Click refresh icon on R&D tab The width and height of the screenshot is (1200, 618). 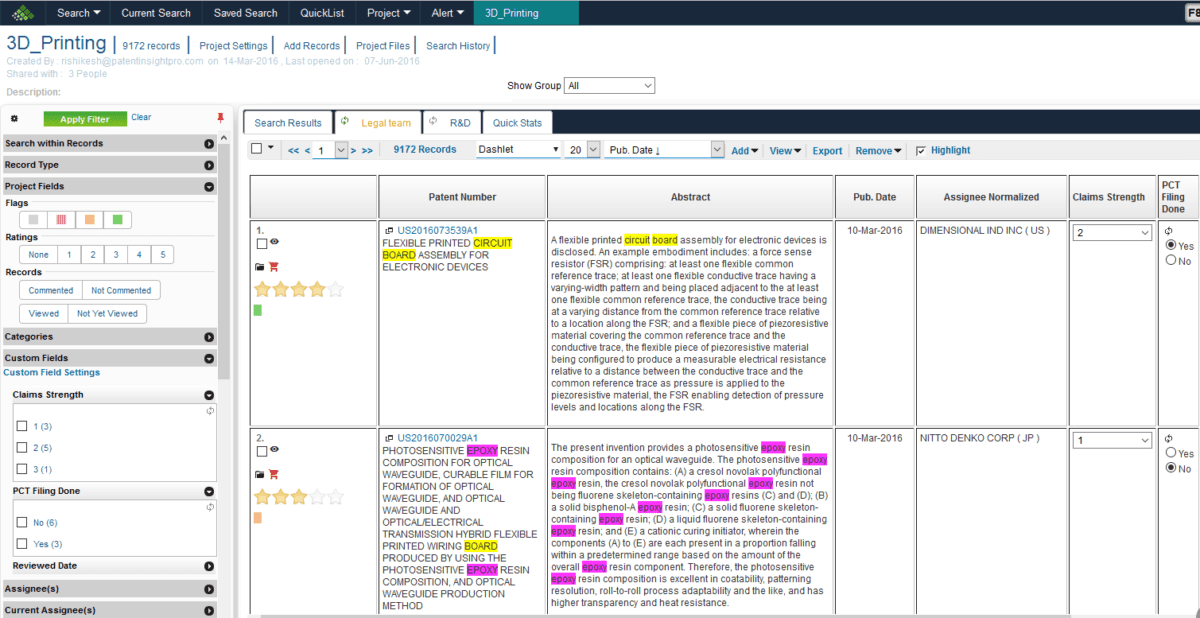coord(434,121)
